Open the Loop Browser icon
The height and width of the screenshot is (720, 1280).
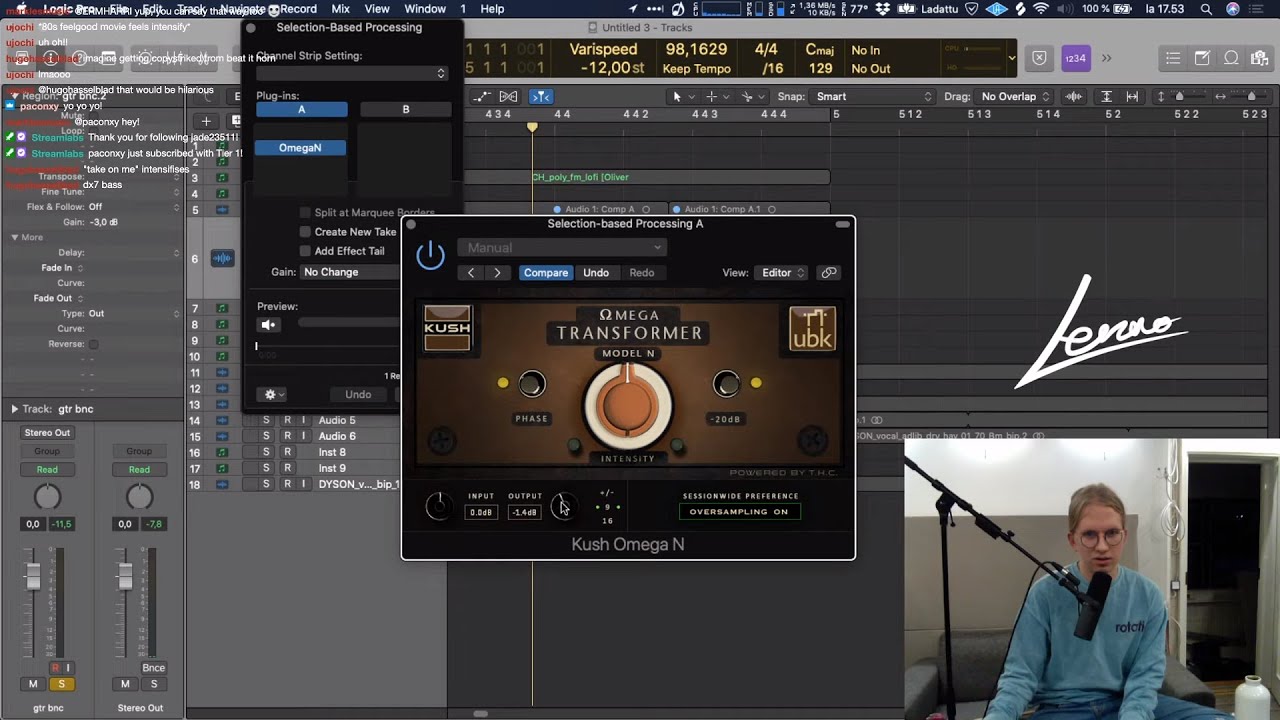1231,58
